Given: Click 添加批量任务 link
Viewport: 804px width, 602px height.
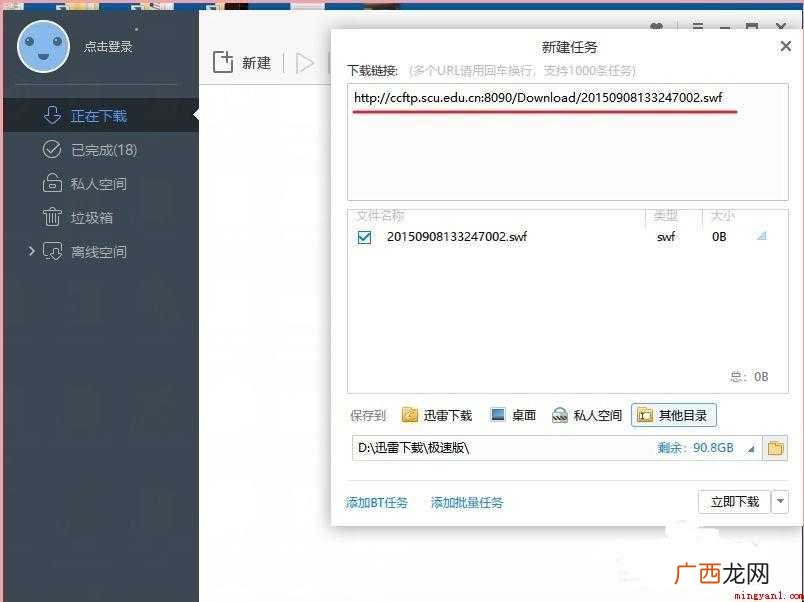Looking at the screenshot, I should click(x=467, y=503).
